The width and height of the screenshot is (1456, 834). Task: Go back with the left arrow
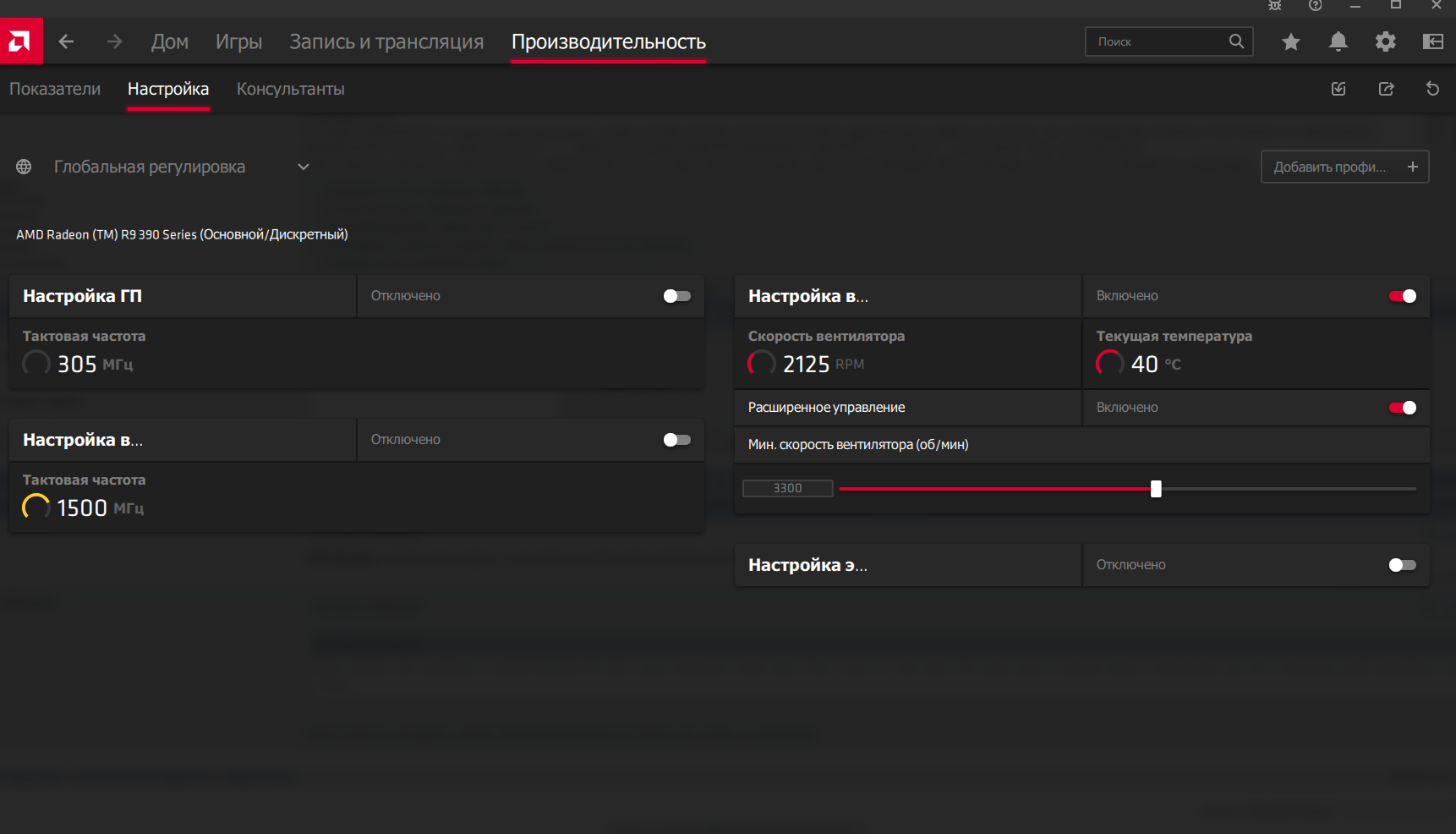(66, 41)
